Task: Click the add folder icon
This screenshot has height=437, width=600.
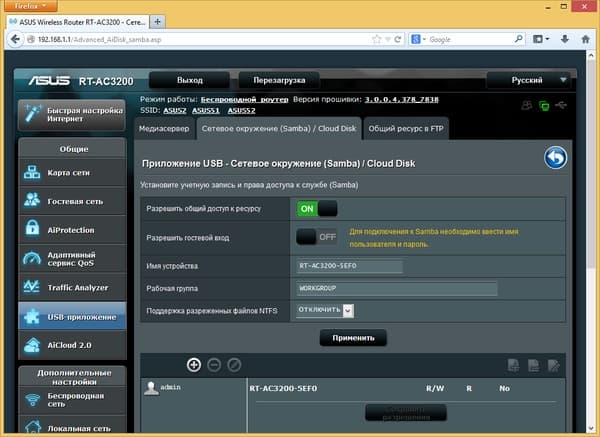Action: (x=513, y=365)
